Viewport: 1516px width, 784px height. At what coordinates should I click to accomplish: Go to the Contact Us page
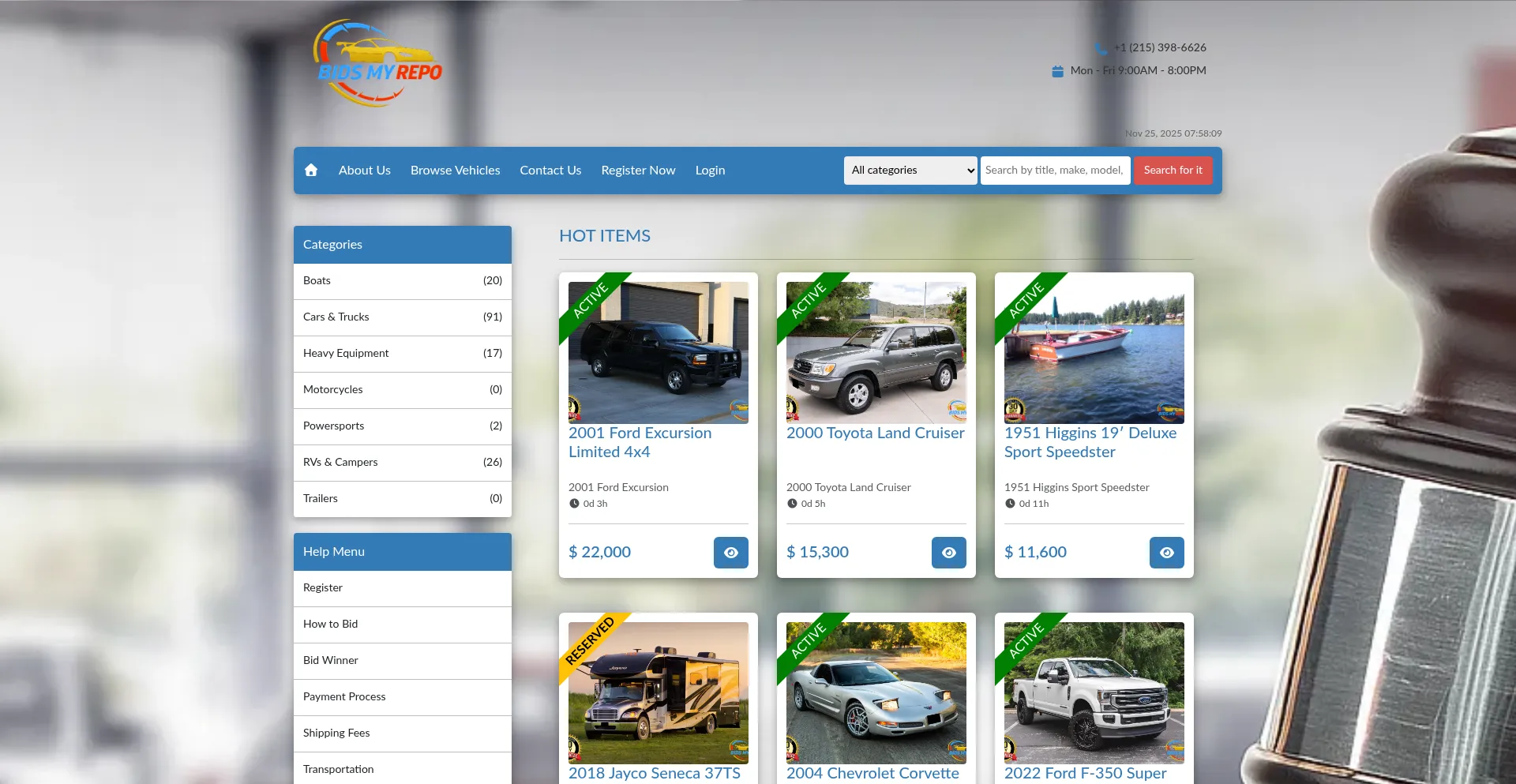(550, 171)
